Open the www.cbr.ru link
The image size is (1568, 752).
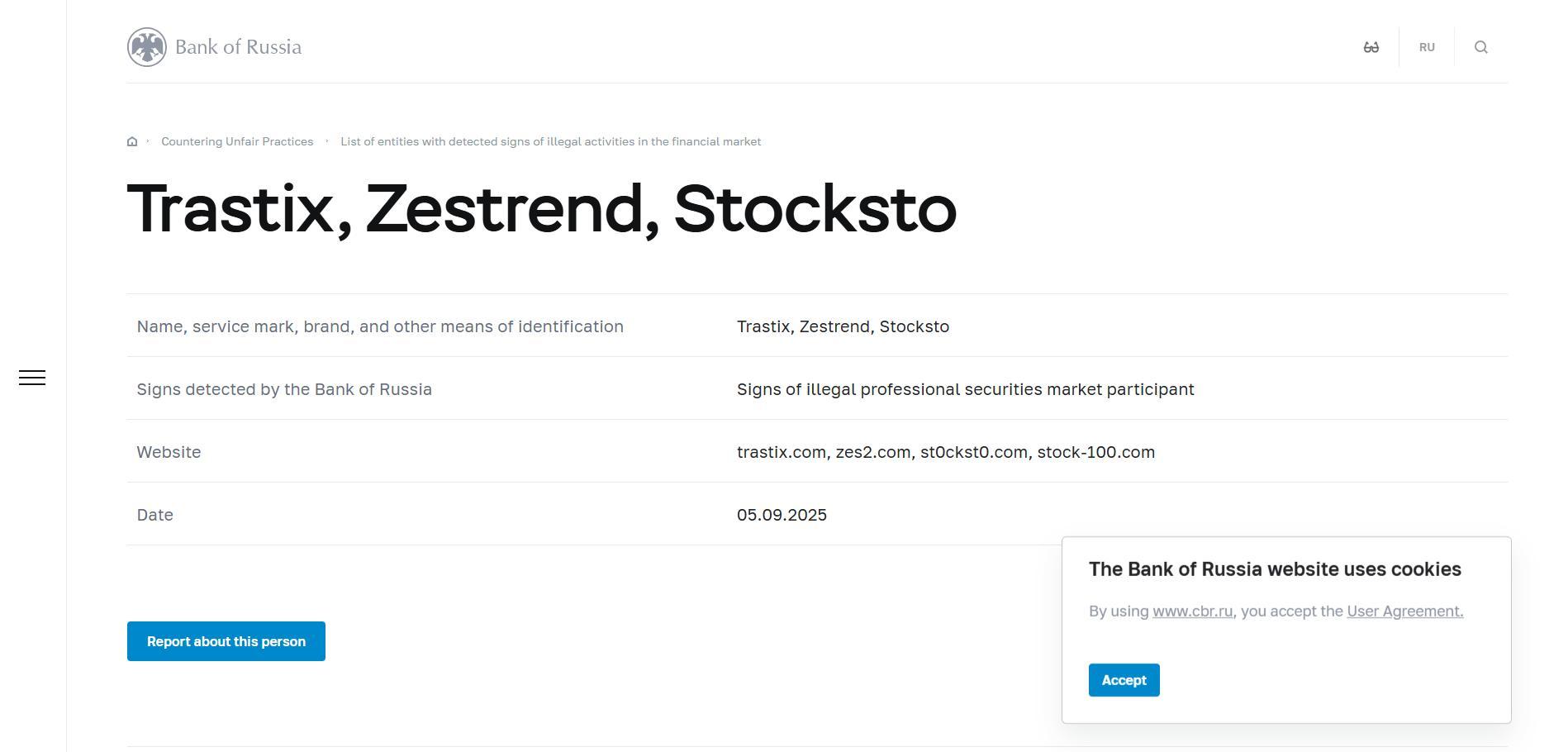[1192, 612]
